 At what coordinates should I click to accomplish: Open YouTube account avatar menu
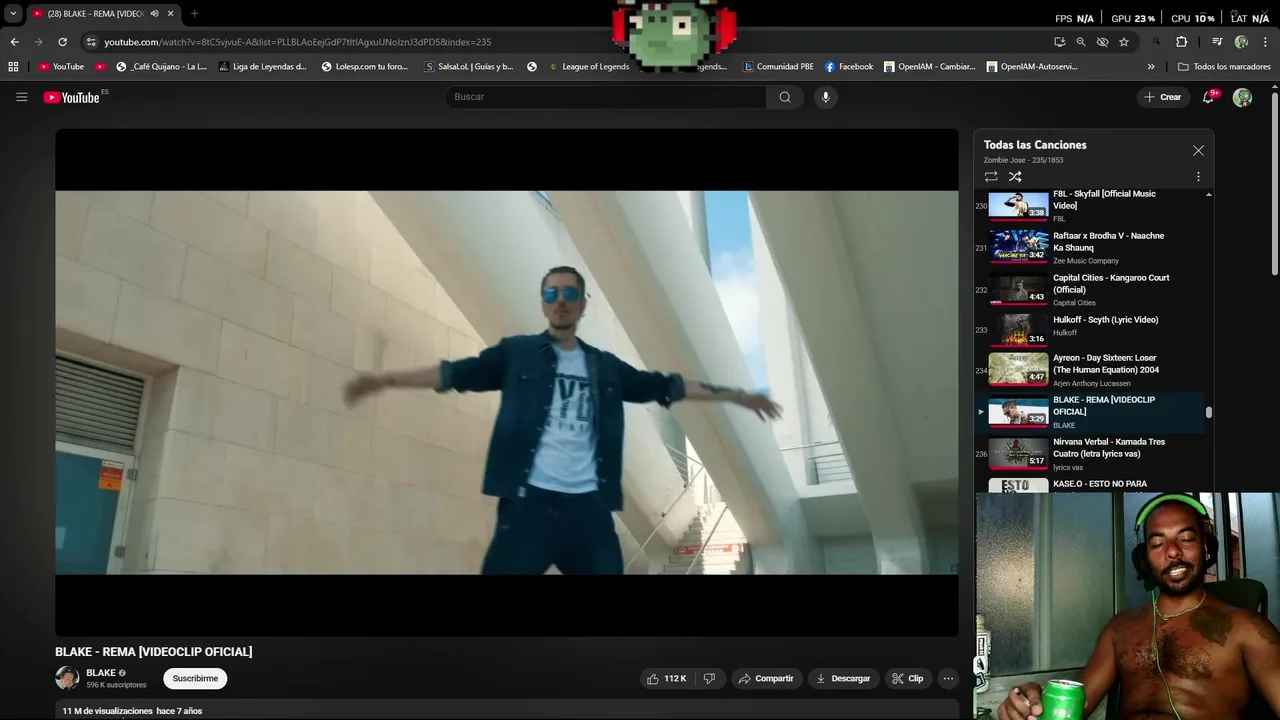click(1242, 97)
